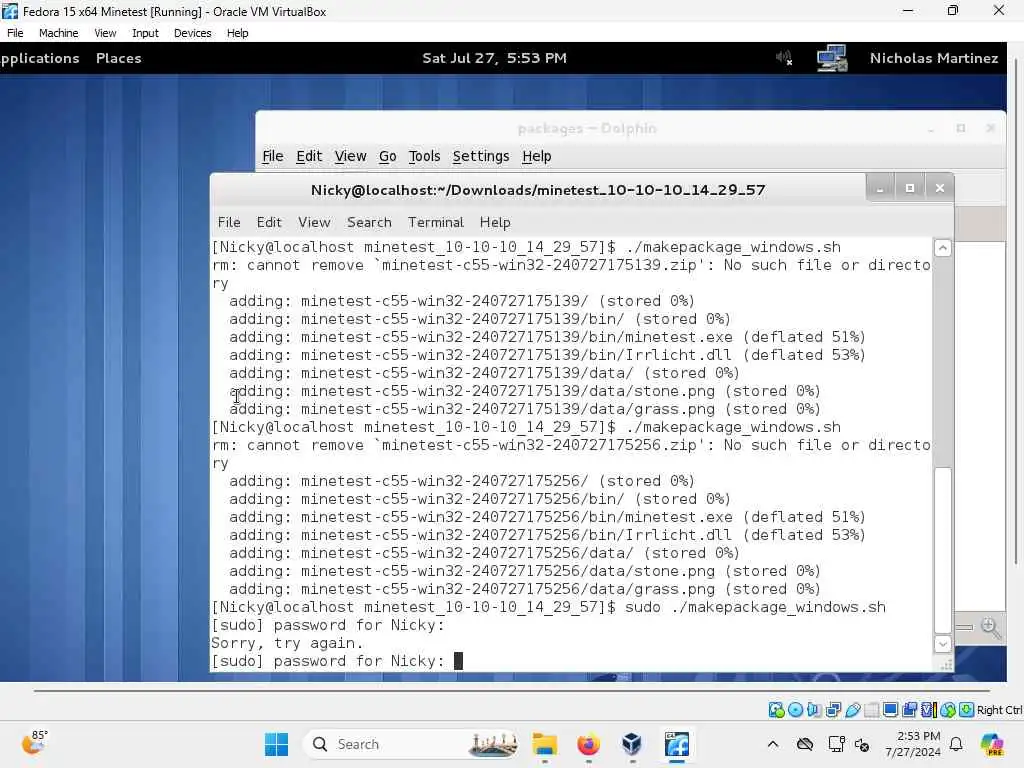1024x768 pixels.
Task: Click the sudo password prompt cursor
Action: click(458, 661)
